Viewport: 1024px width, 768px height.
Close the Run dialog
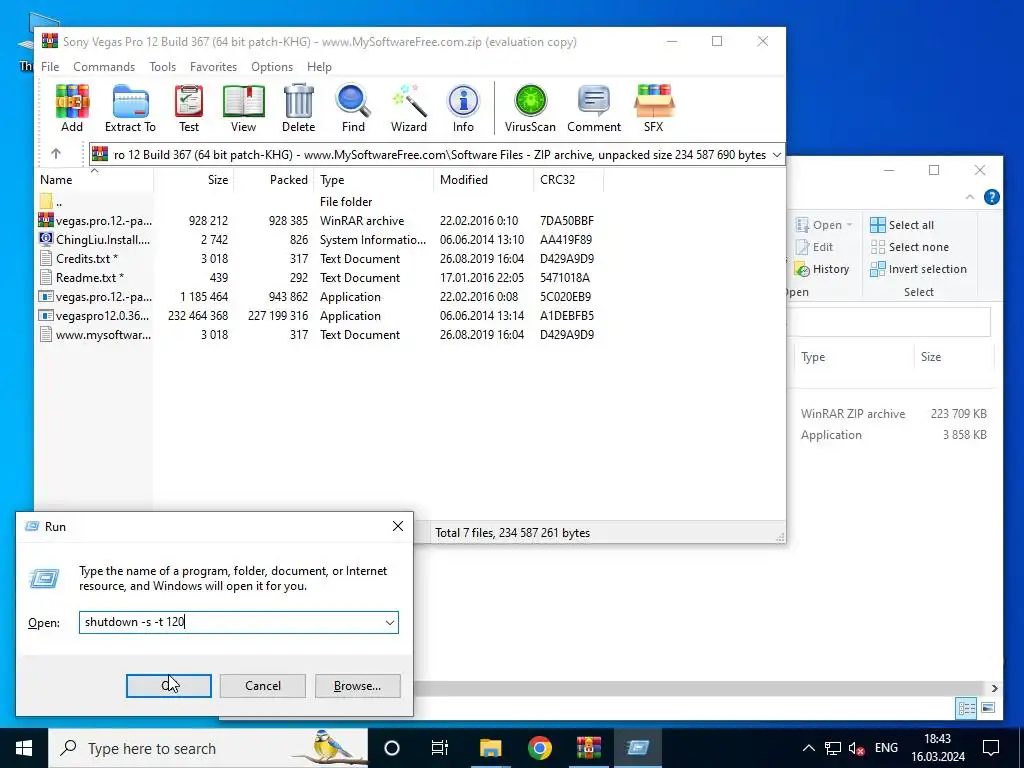point(398,526)
